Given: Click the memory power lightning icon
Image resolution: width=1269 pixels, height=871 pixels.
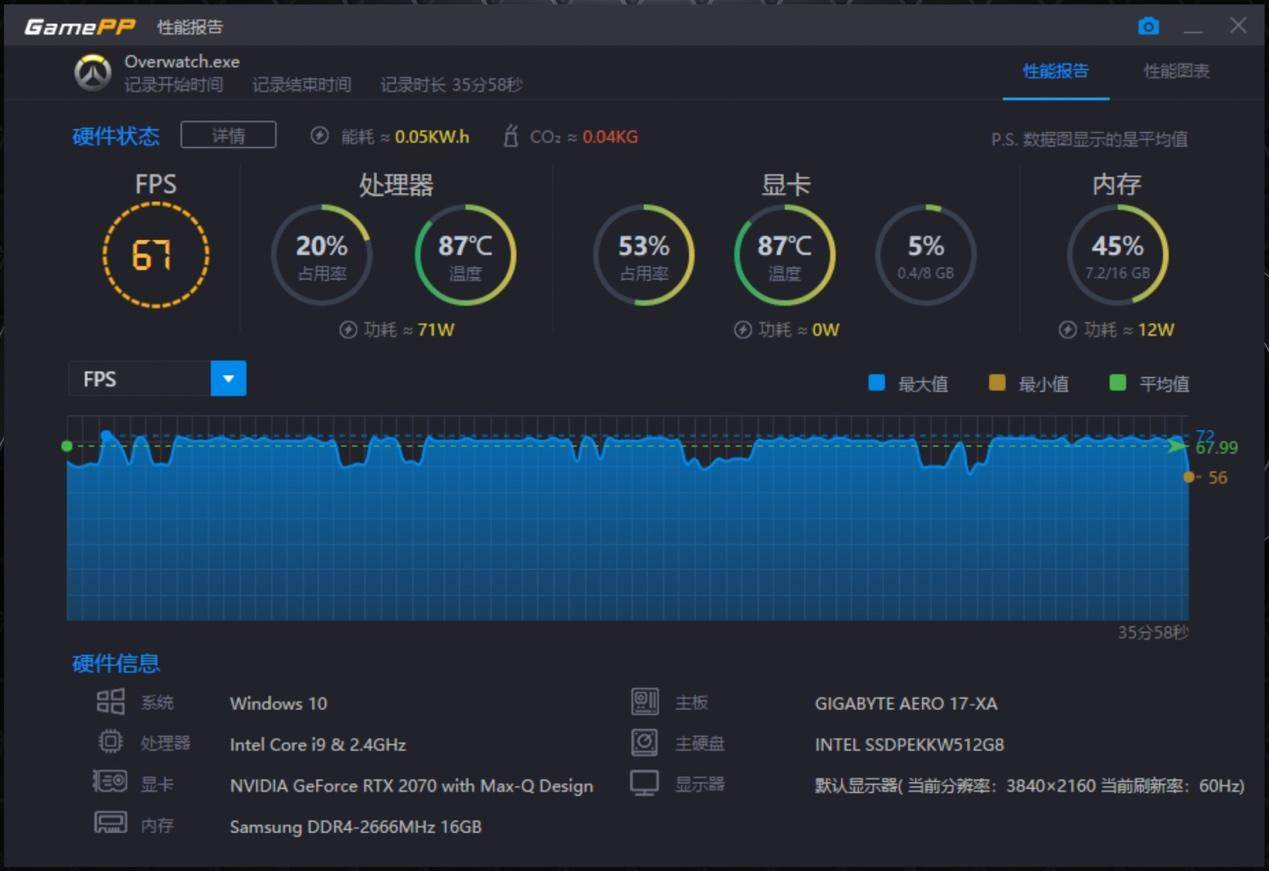Looking at the screenshot, I should (1068, 330).
